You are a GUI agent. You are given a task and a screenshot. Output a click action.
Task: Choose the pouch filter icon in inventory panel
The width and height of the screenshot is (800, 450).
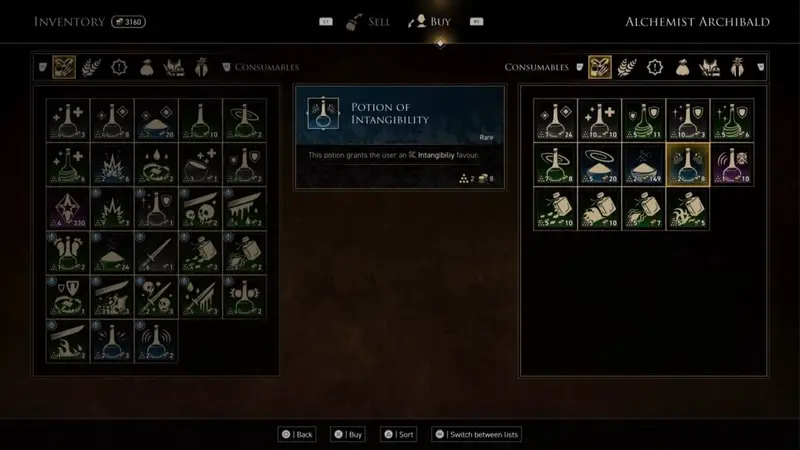tap(146, 67)
